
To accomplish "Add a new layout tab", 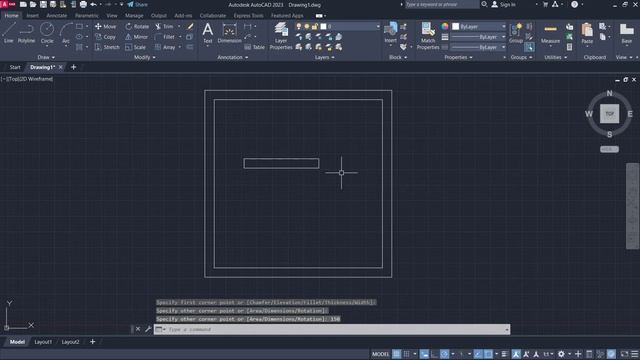I will [x=93, y=342].
